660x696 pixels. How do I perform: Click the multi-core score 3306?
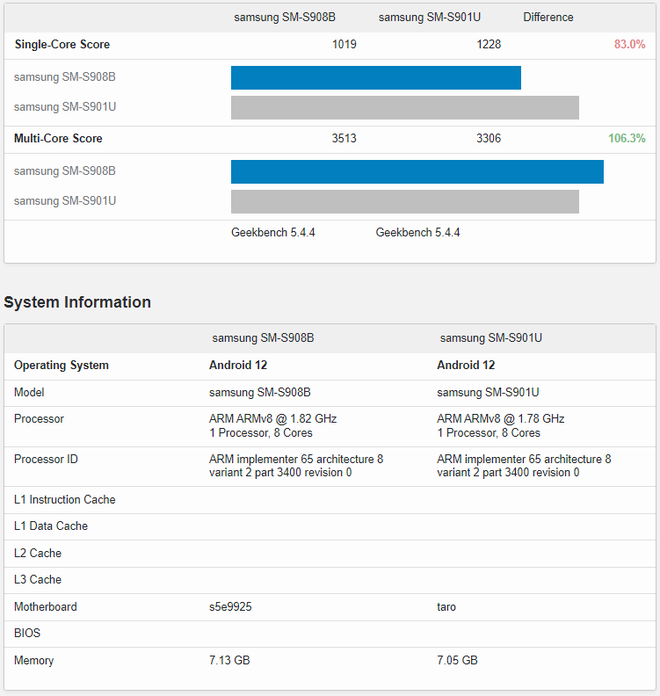pos(489,138)
